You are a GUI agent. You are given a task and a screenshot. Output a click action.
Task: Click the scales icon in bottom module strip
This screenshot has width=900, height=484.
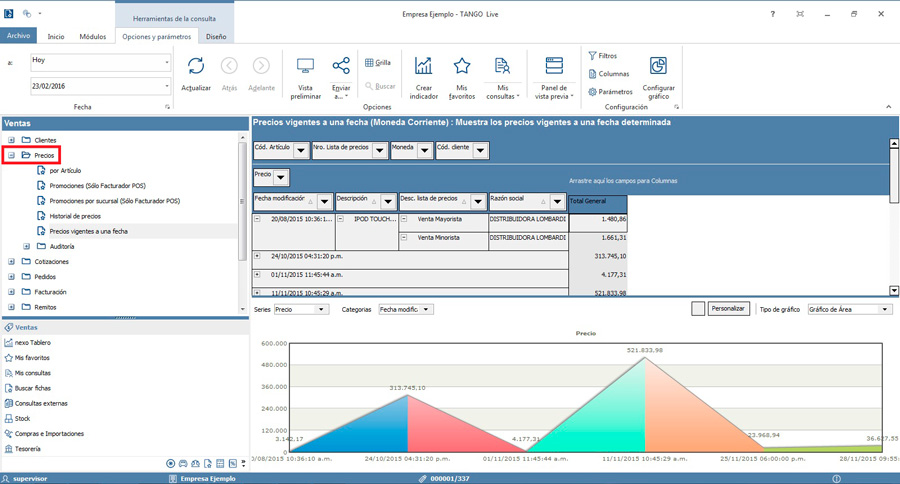[196, 463]
